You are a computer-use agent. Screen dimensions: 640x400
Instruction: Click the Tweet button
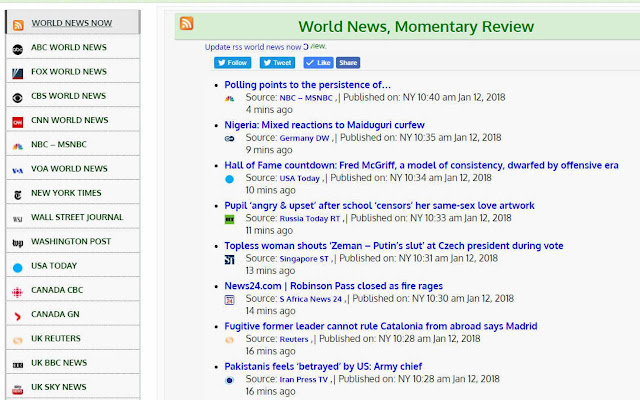point(278,63)
